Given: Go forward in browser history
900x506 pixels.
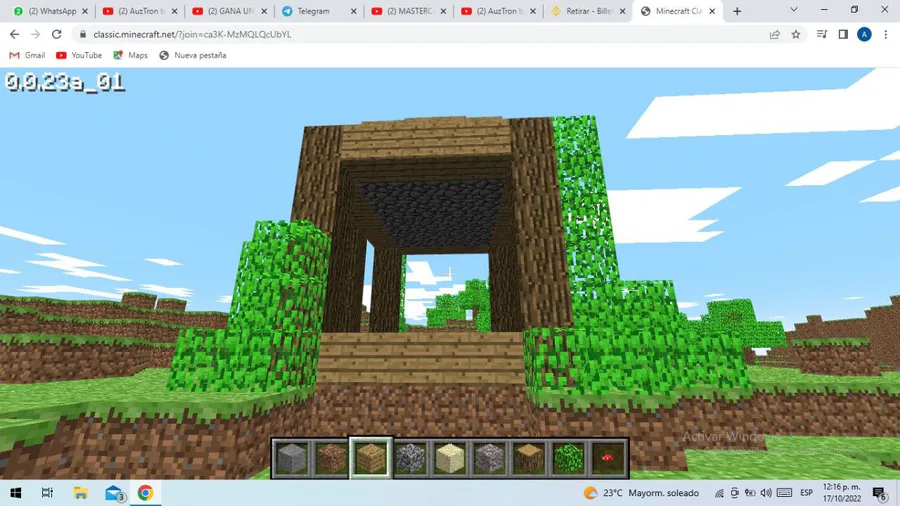Looking at the screenshot, I should click(36, 34).
